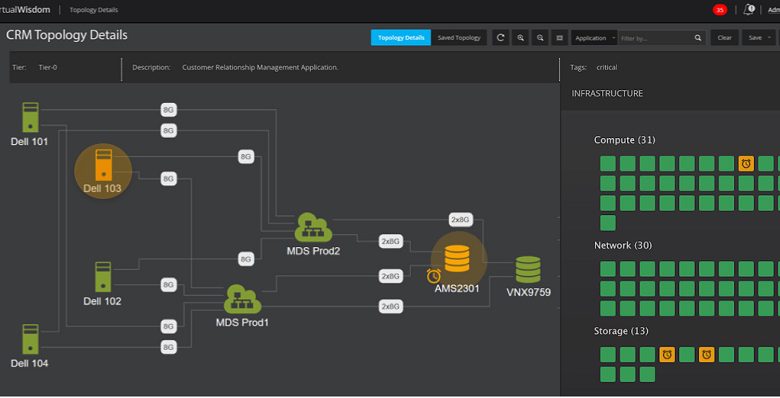The width and height of the screenshot is (780, 398).
Task: Click the Save button
Action: [755, 38]
